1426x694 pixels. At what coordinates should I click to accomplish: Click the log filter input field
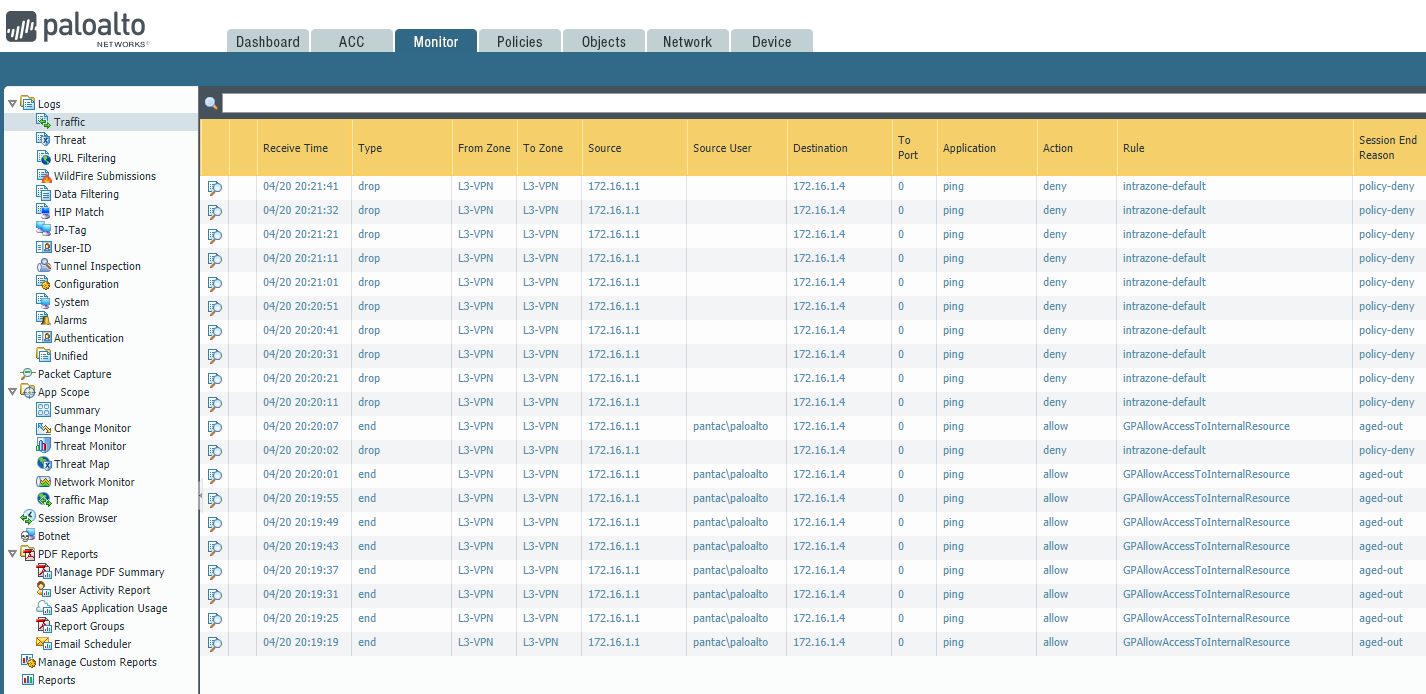pos(820,104)
